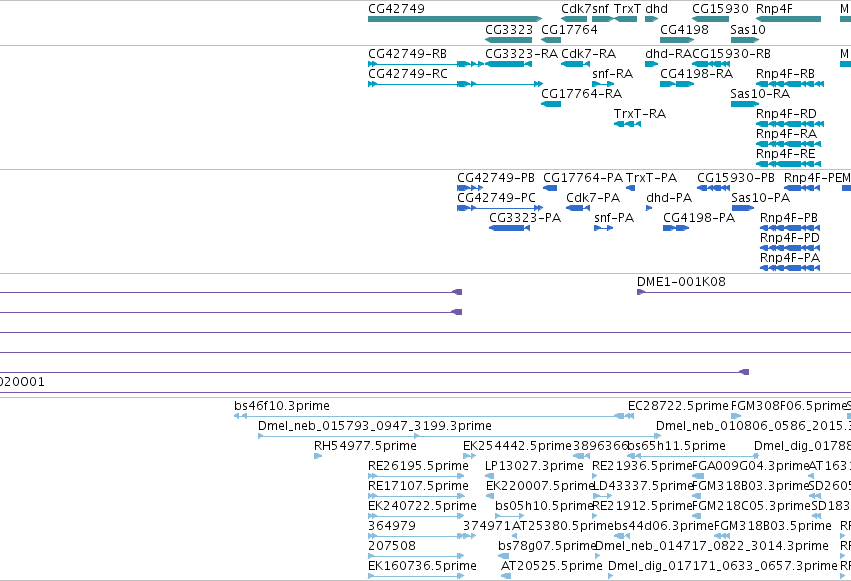This screenshot has height=581, width=851.
Task: Click the Rnp4F-PB protein label
Action: click(x=789, y=218)
